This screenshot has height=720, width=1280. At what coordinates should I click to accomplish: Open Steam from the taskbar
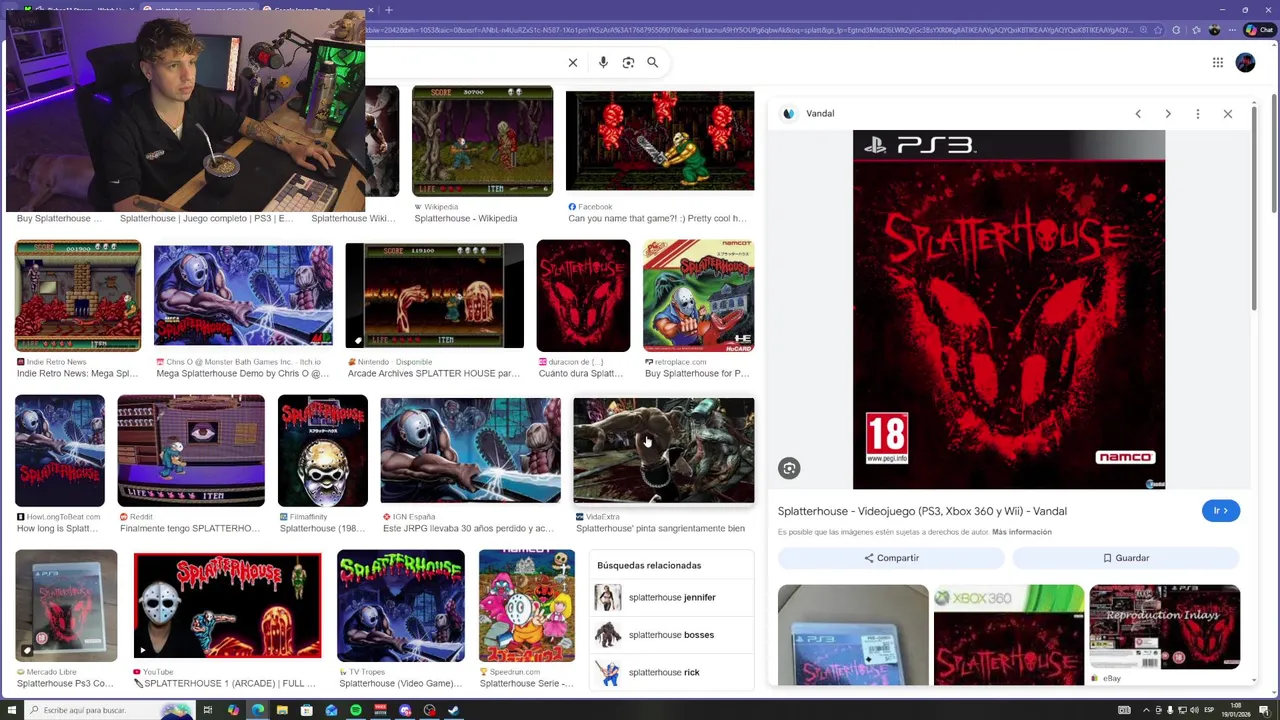[454, 710]
